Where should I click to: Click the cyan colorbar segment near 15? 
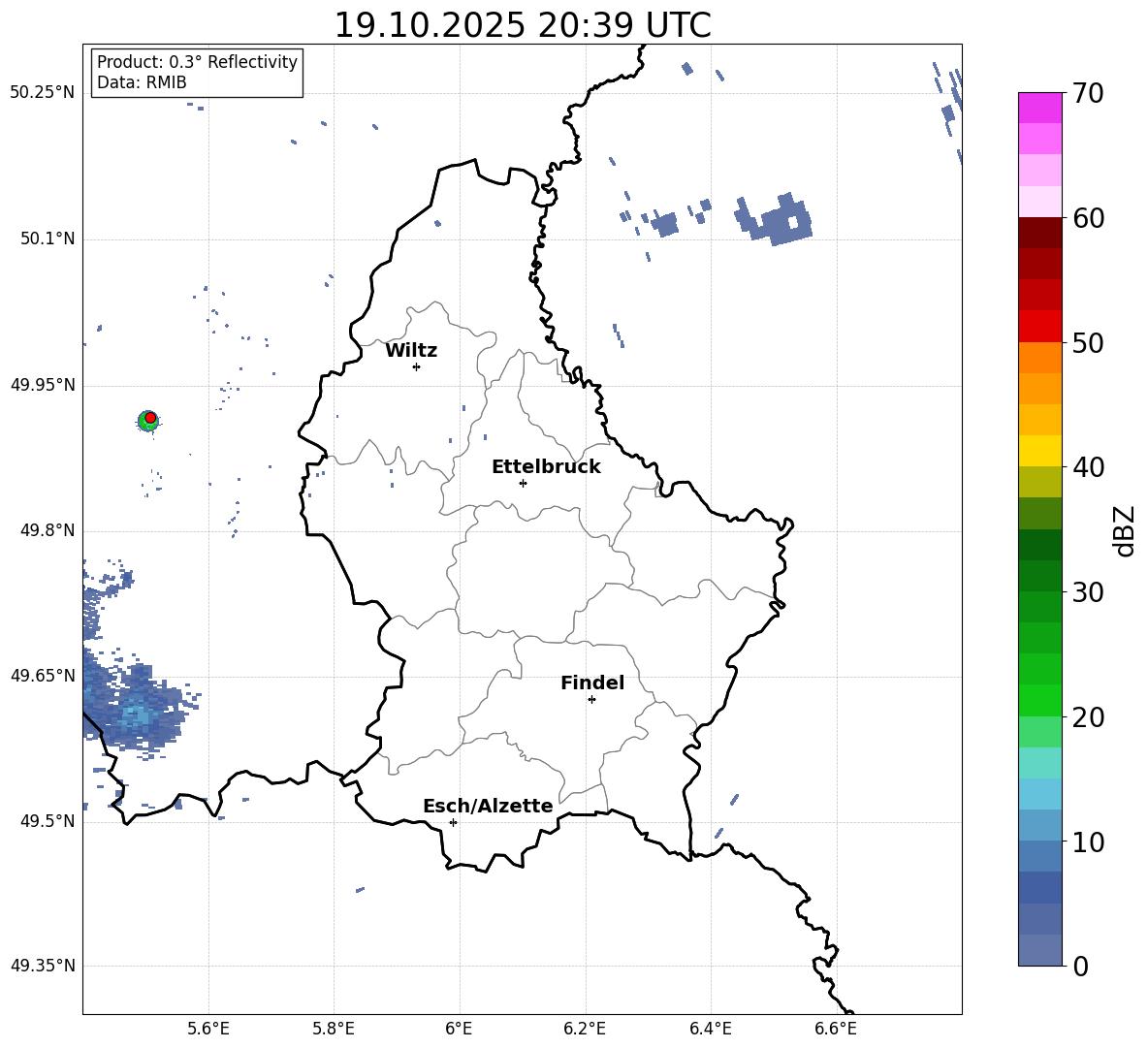tap(1039, 763)
